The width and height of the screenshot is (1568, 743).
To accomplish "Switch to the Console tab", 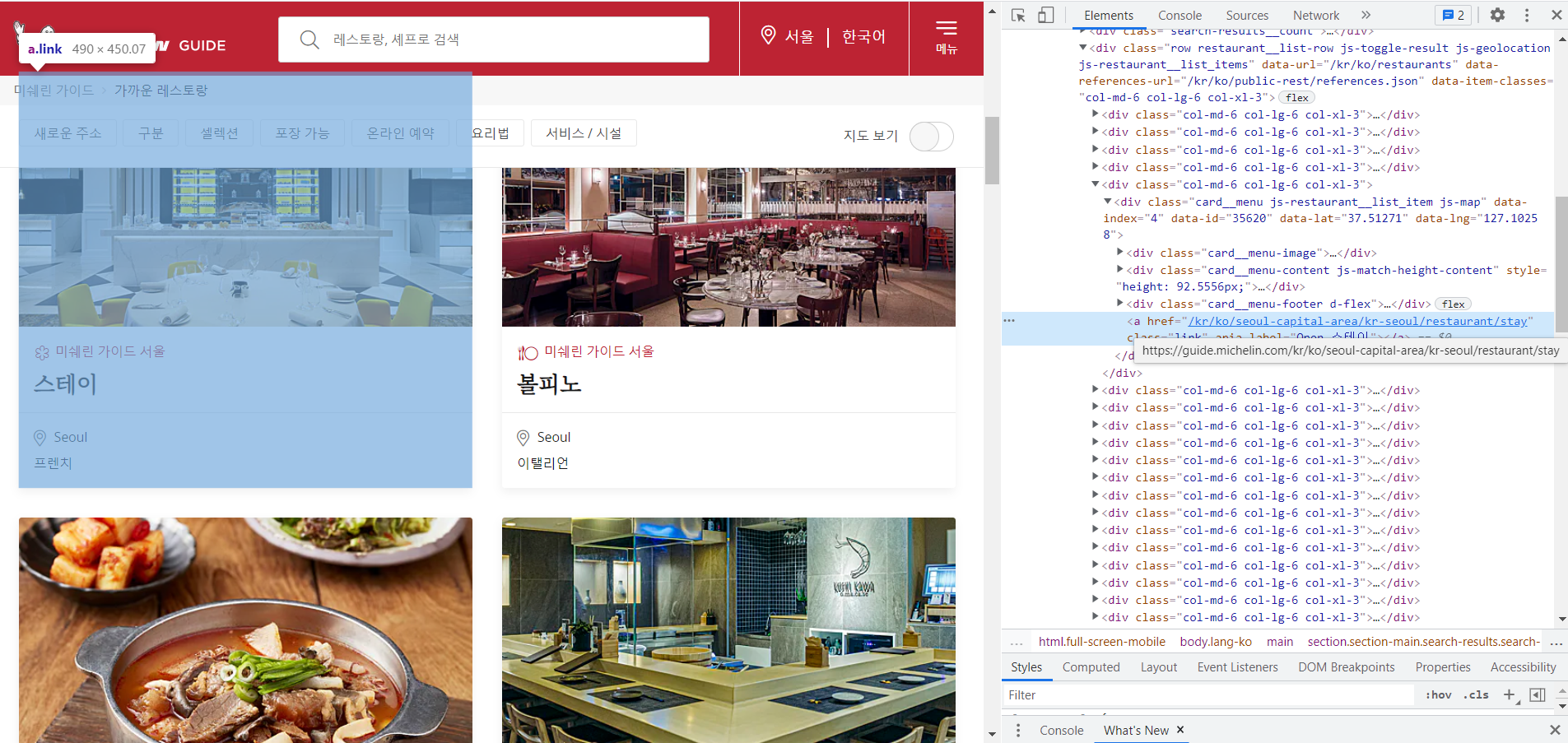I will (x=1179, y=15).
